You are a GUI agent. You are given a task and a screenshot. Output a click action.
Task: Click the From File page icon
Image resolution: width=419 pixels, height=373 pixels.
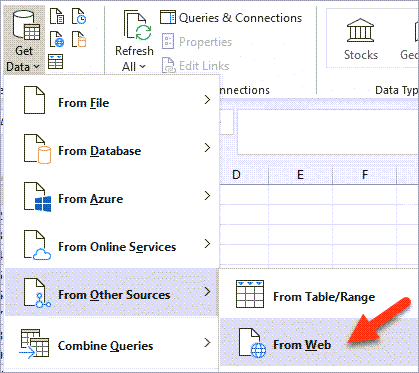tap(34, 100)
